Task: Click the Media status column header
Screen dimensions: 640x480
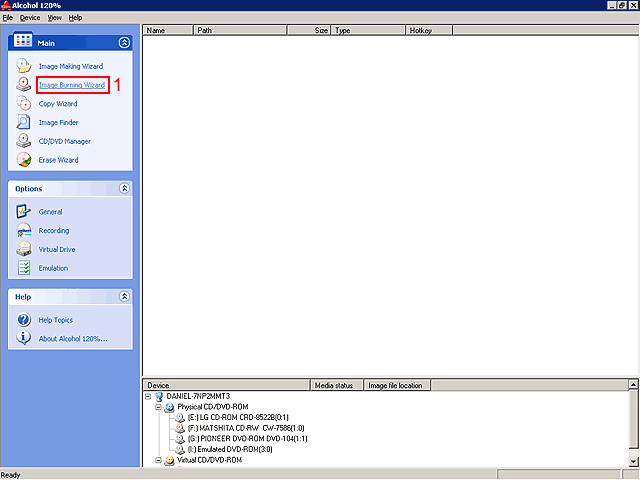Action: (337, 385)
